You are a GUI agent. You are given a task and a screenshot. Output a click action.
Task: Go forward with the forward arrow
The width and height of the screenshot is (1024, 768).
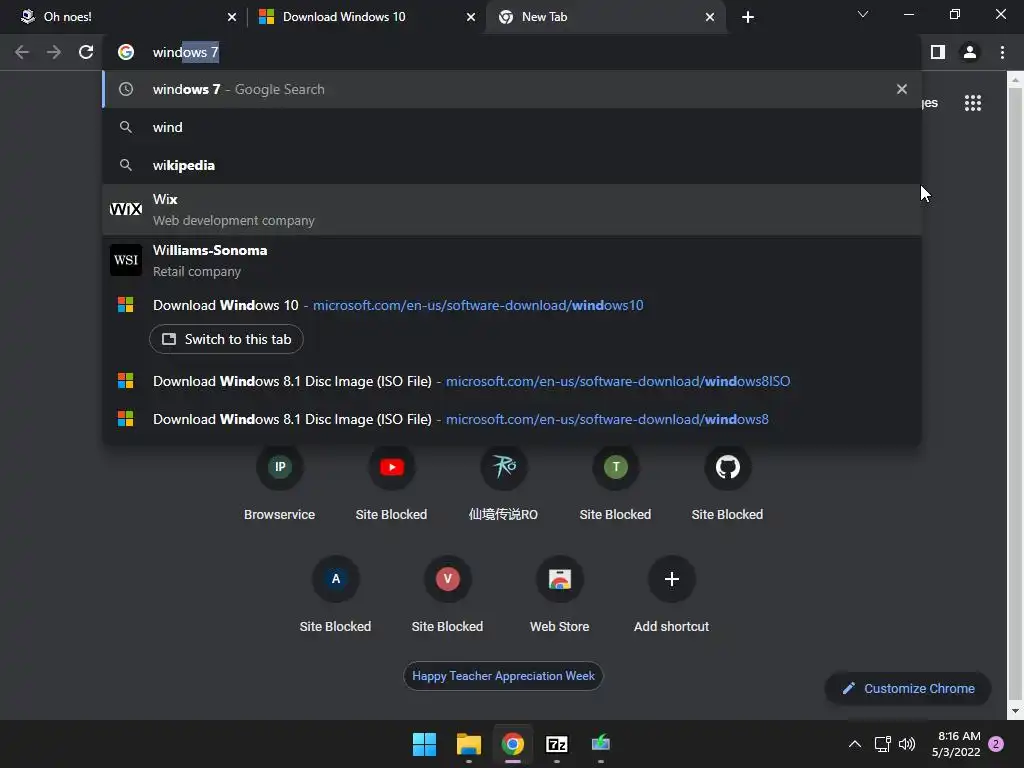click(54, 52)
